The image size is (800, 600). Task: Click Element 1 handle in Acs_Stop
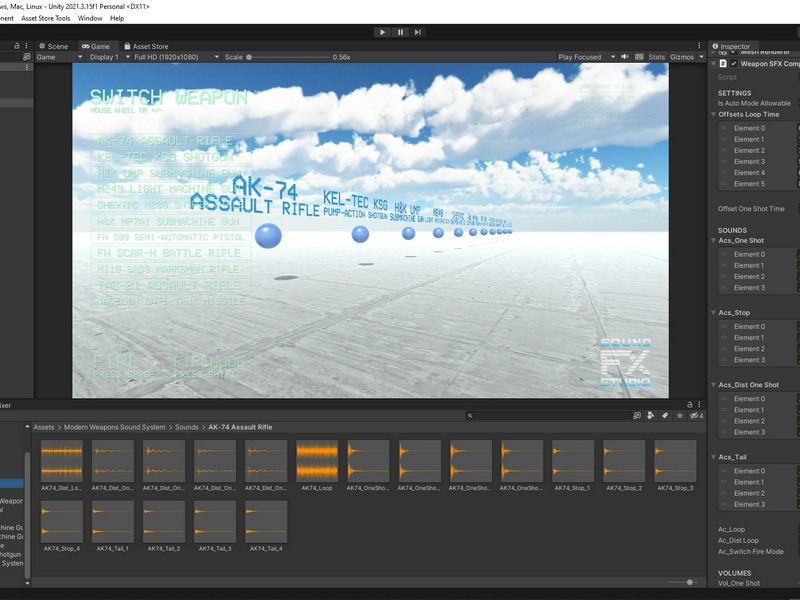[723, 338]
